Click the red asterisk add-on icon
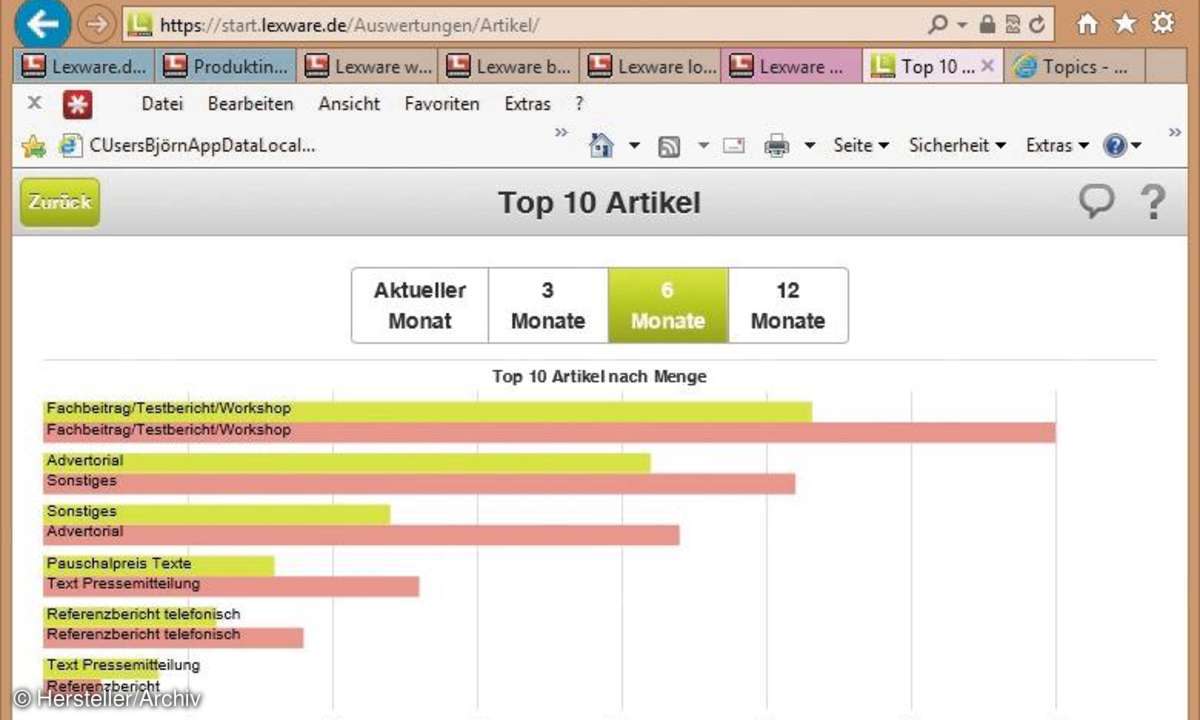 point(77,104)
